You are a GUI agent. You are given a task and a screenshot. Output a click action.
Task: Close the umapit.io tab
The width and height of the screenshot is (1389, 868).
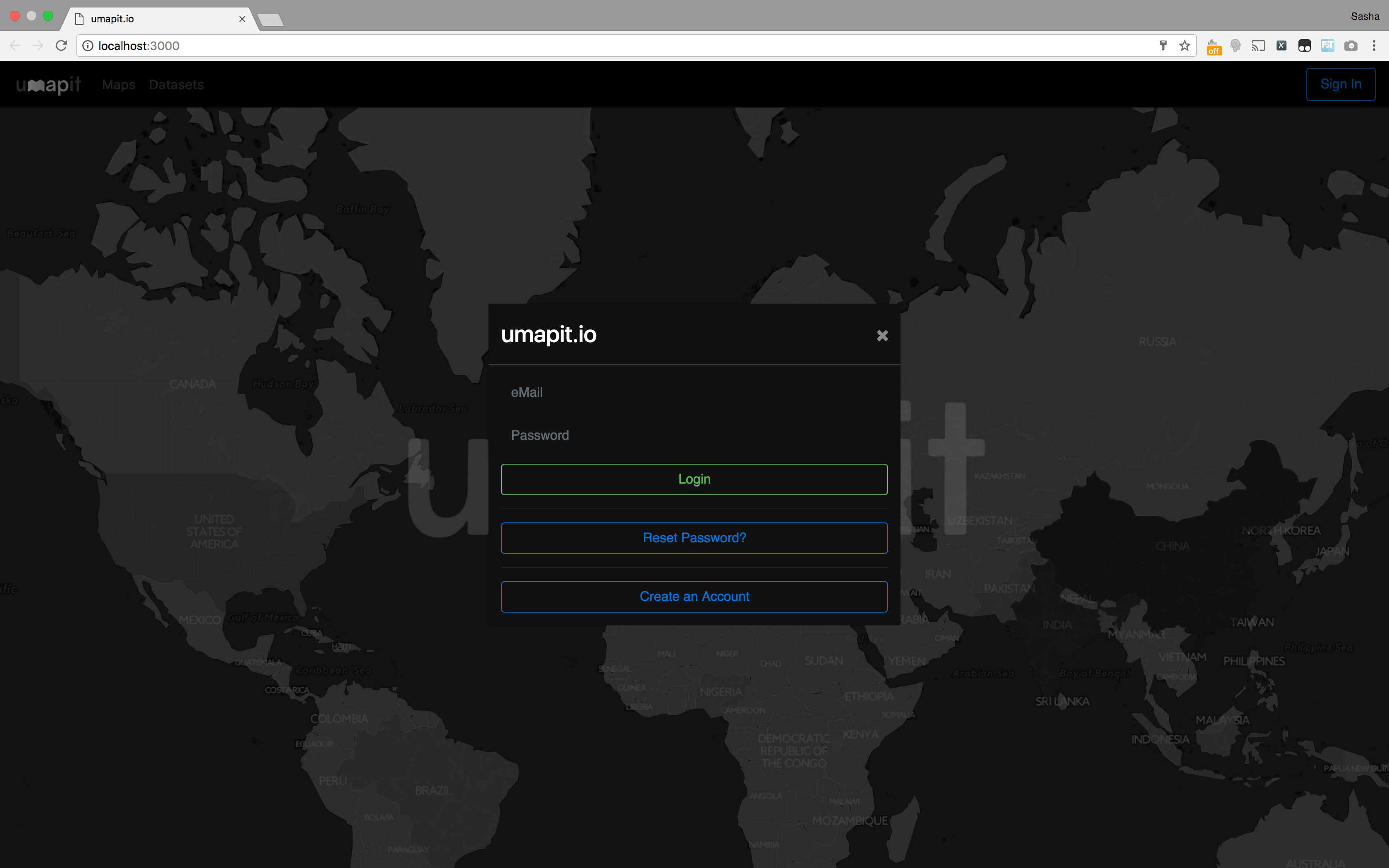click(242, 19)
